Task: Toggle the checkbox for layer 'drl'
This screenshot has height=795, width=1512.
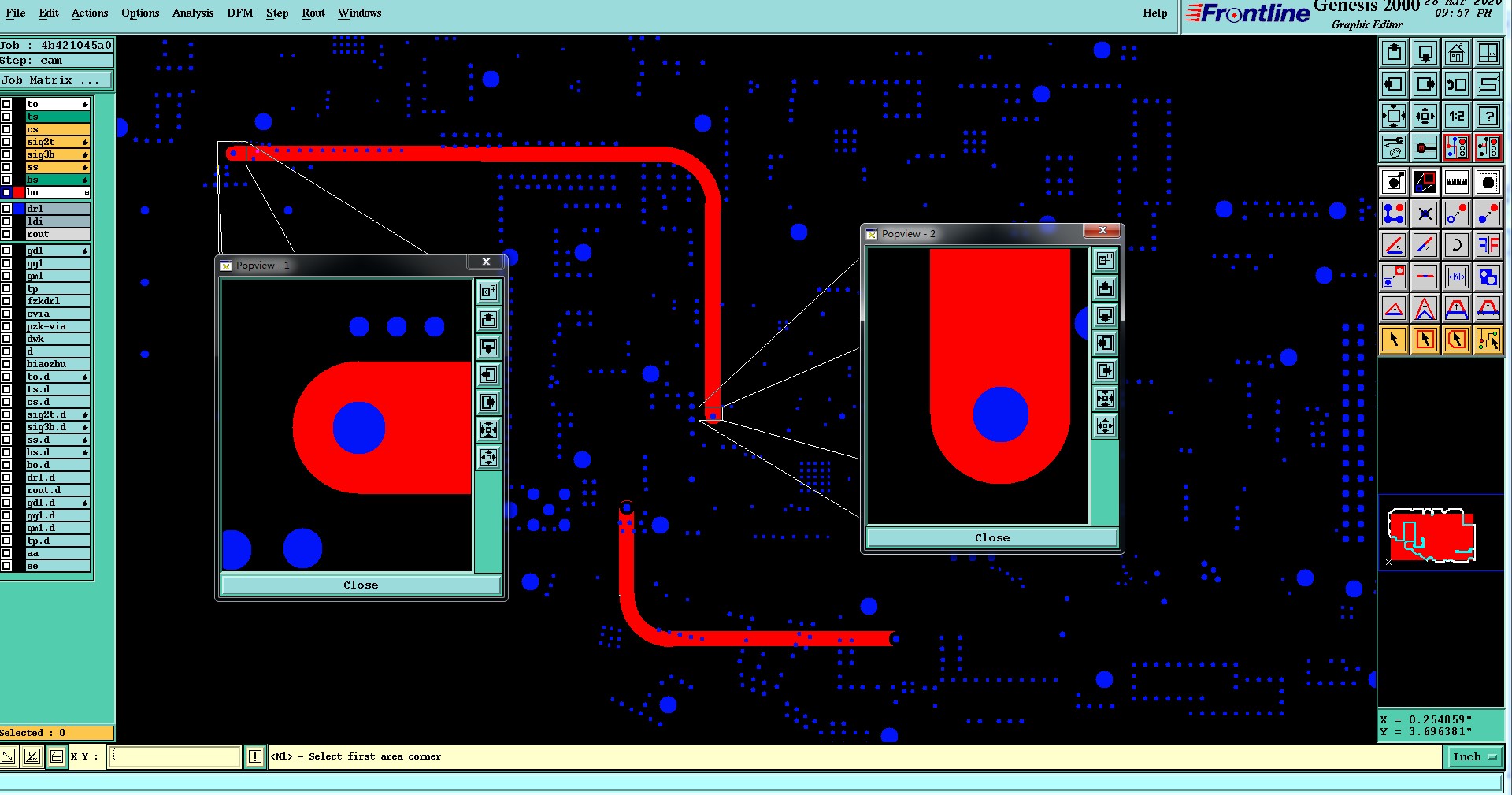Action: pos(6,209)
